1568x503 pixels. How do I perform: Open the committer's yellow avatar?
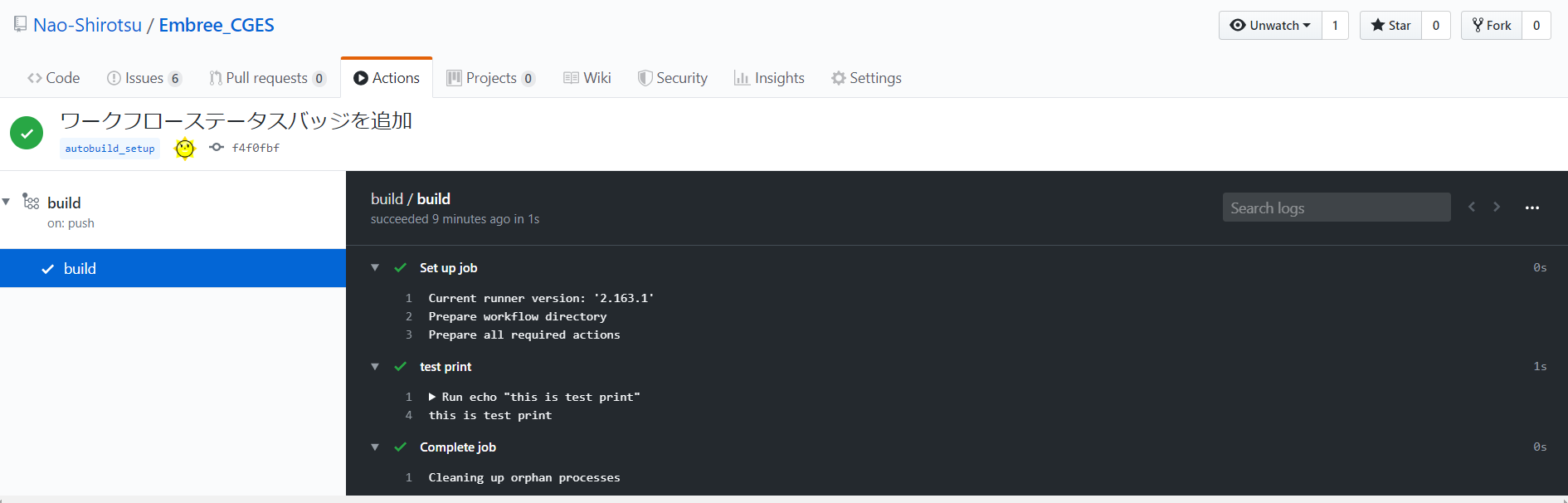pos(184,148)
